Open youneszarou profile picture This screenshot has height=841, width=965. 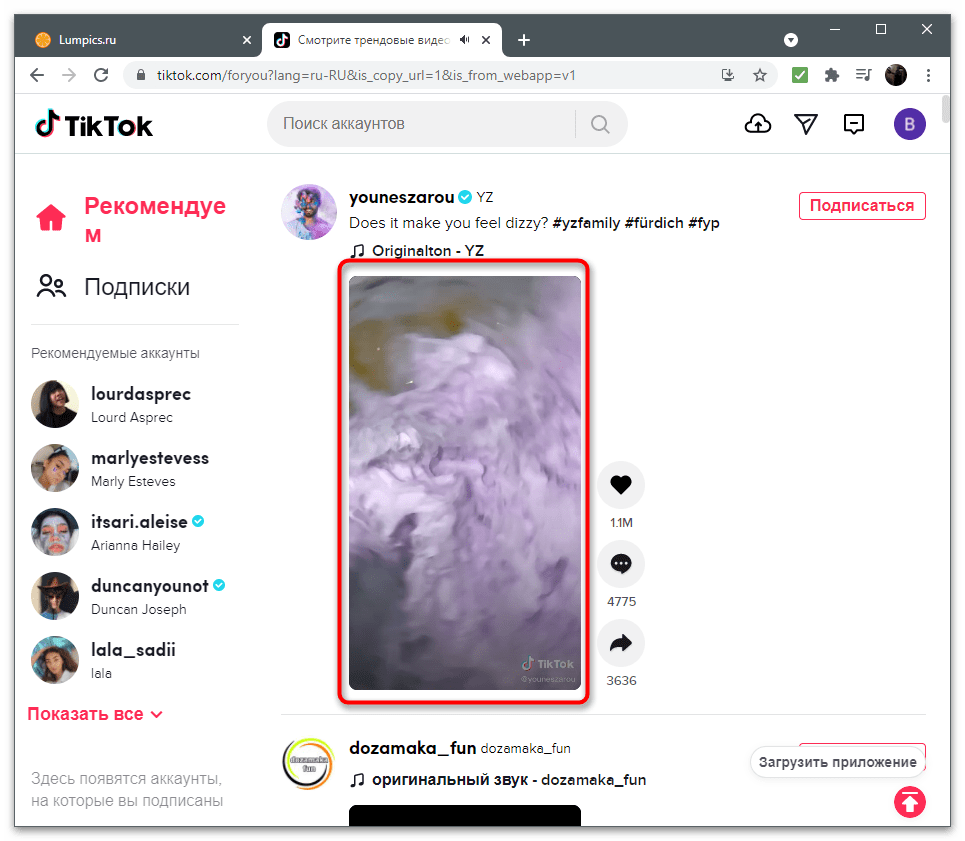309,212
